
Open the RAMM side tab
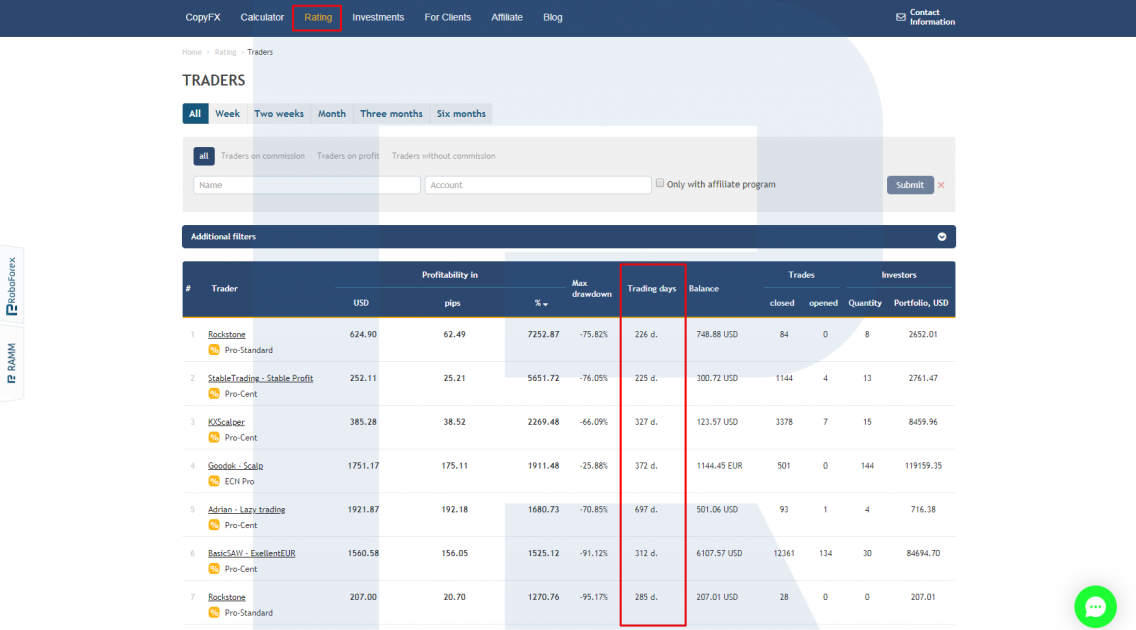pyautogui.click(x=12, y=363)
